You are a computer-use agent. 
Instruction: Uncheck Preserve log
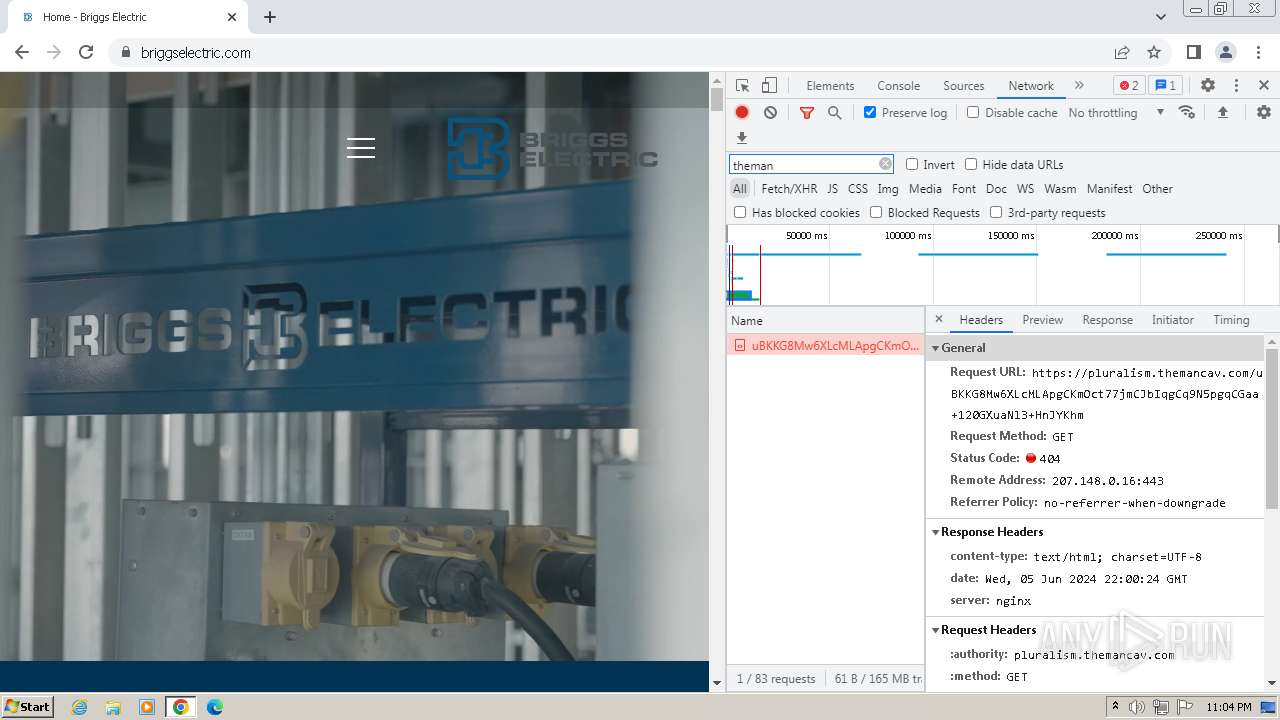[x=870, y=112]
